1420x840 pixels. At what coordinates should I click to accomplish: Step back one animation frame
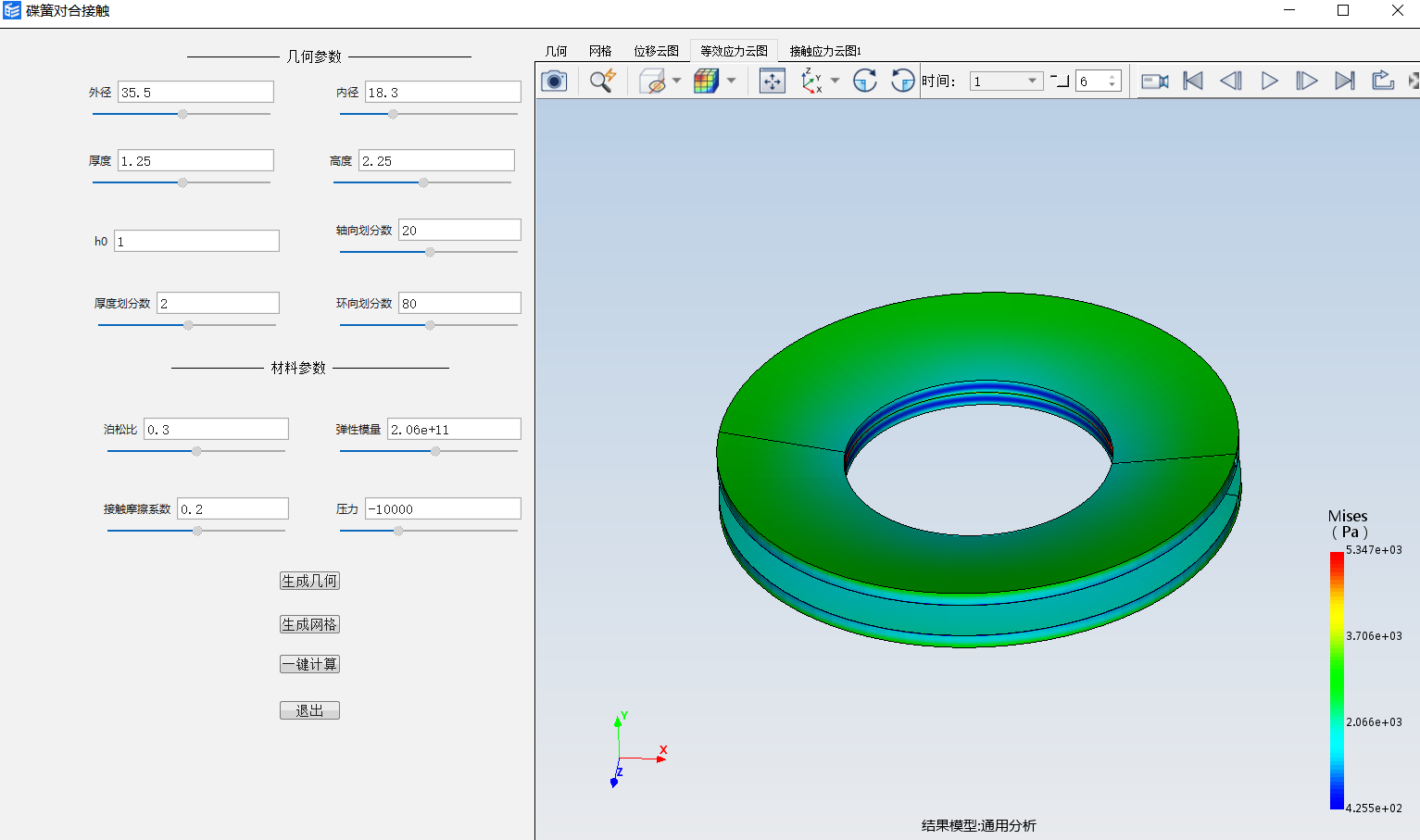click(1231, 81)
